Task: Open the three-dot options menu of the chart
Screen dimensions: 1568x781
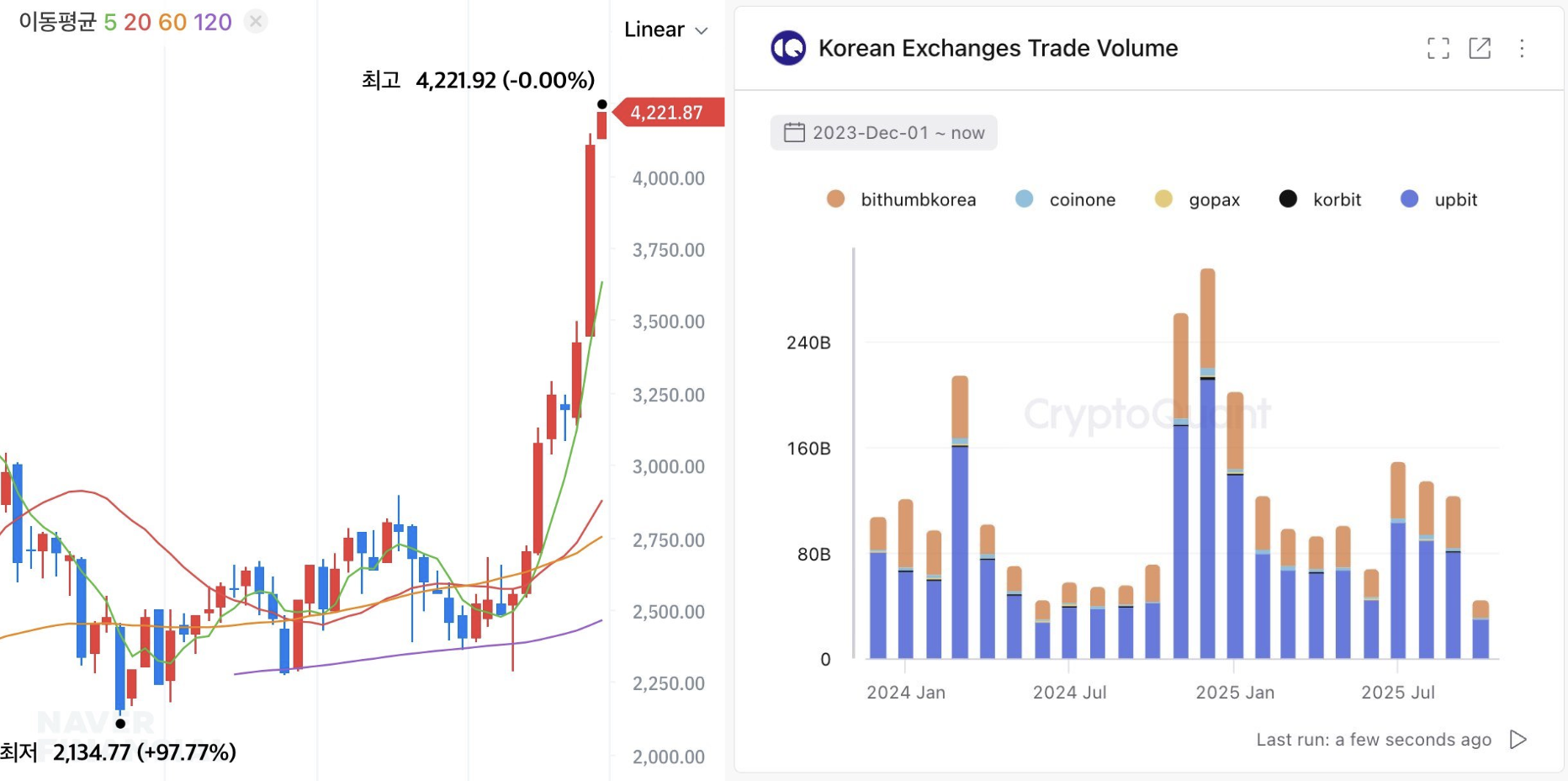Action: [x=1522, y=49]
